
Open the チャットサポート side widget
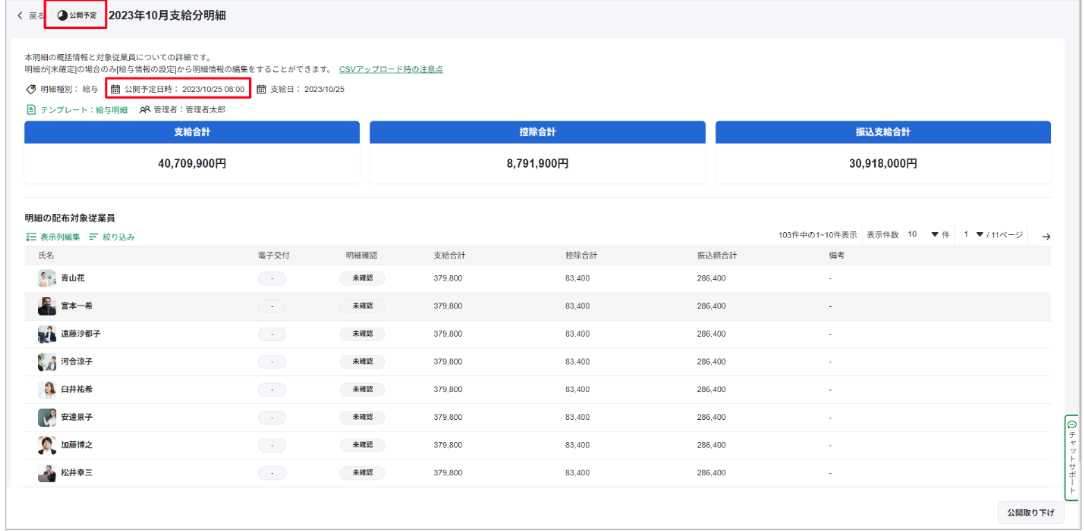pyautogui.click(x=1072, y=456)
